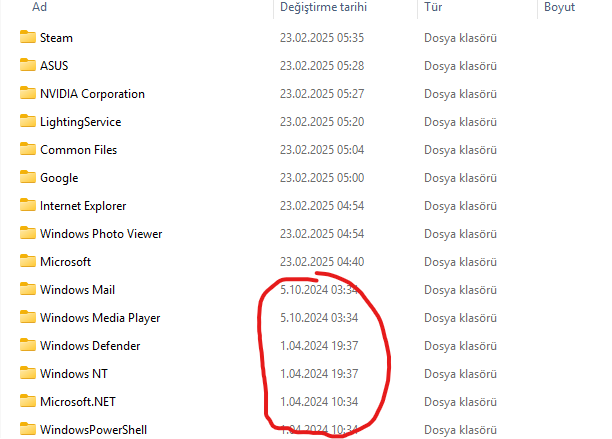Screen dimensions: 612x439
Task: Click the date 23.02.2025 05:35
Action: click(322, 38)
